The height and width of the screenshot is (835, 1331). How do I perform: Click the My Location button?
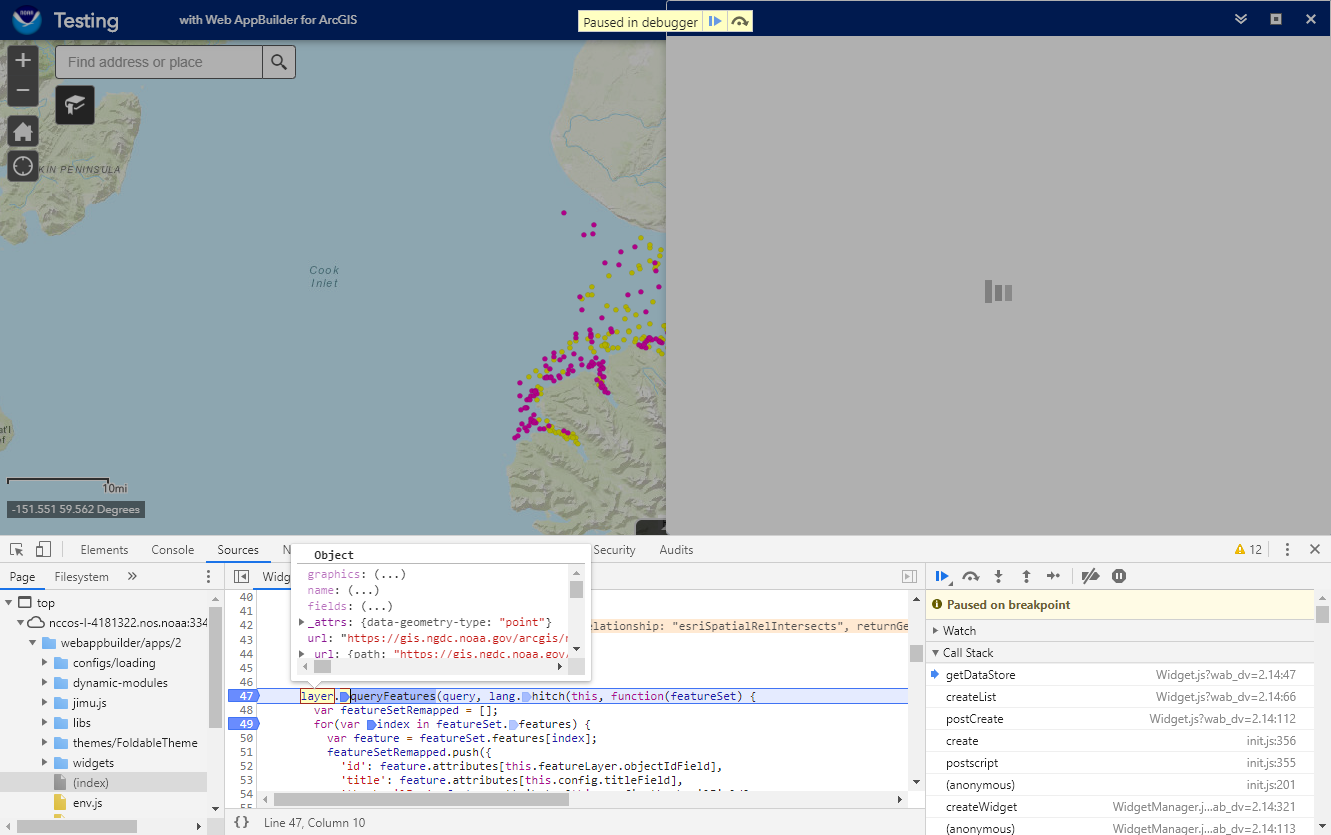click(23, 166)
